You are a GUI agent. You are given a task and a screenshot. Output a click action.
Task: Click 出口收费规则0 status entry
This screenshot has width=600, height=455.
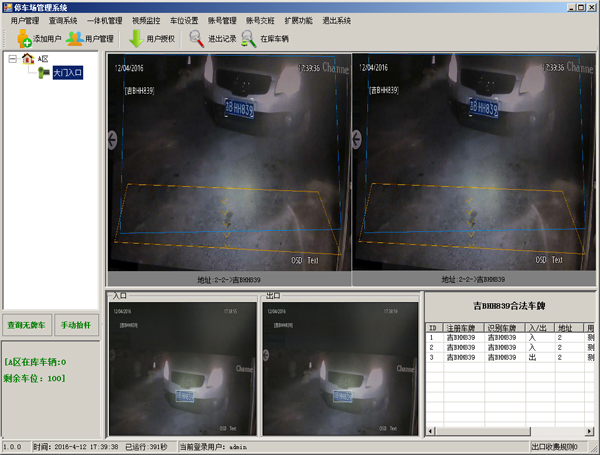pos(554,447)
